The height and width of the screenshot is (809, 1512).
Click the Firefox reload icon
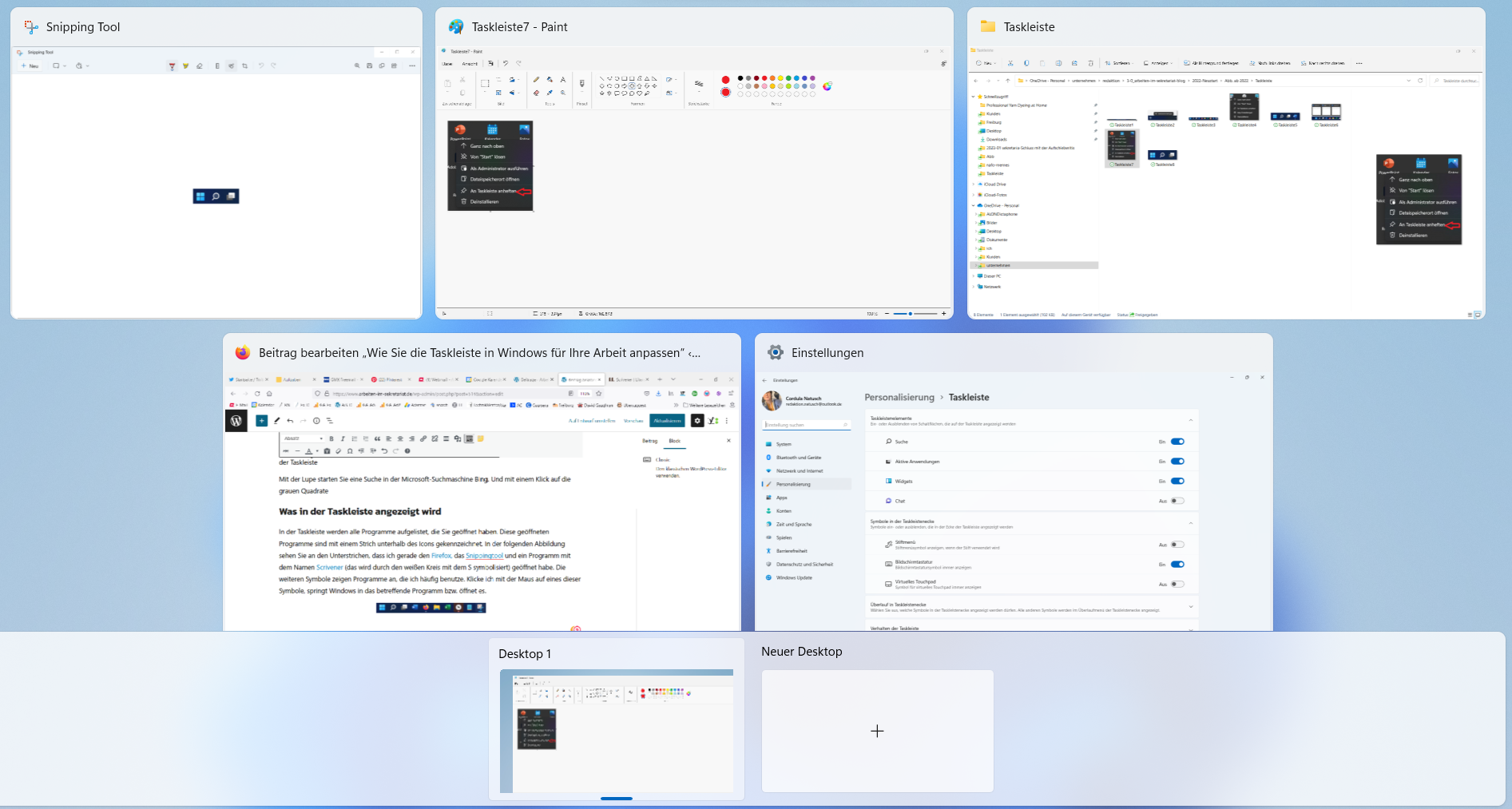[257, 394]
